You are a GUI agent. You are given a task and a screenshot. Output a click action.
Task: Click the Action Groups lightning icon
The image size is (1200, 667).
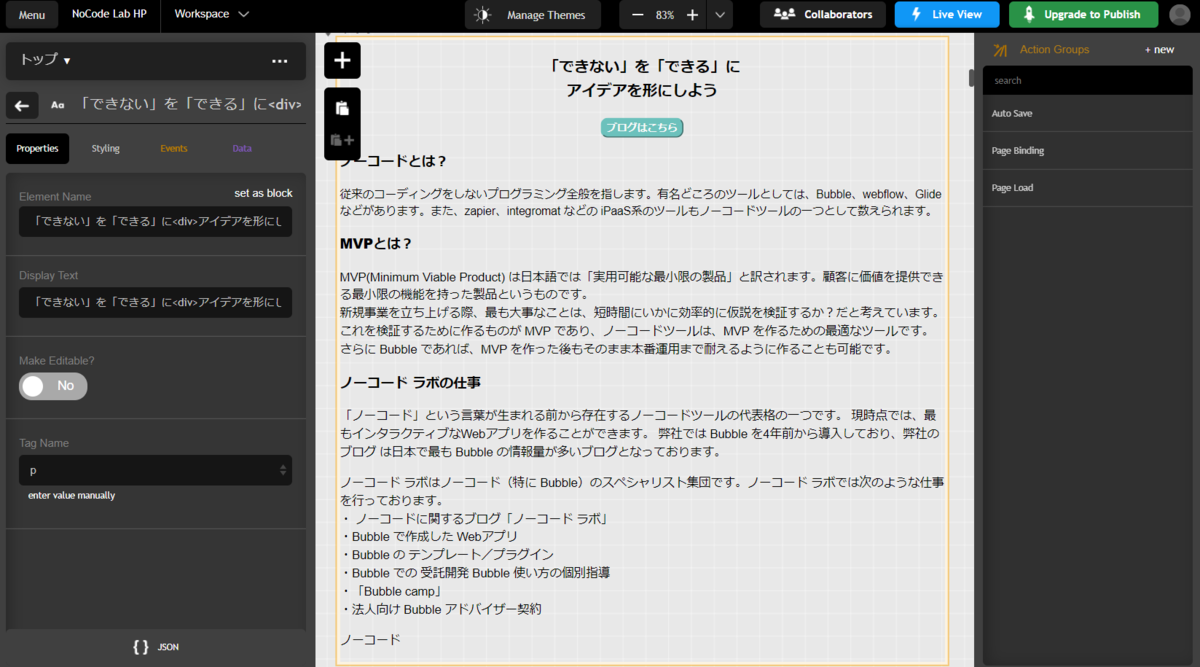pyautogui.click(x=1000, y=50)
